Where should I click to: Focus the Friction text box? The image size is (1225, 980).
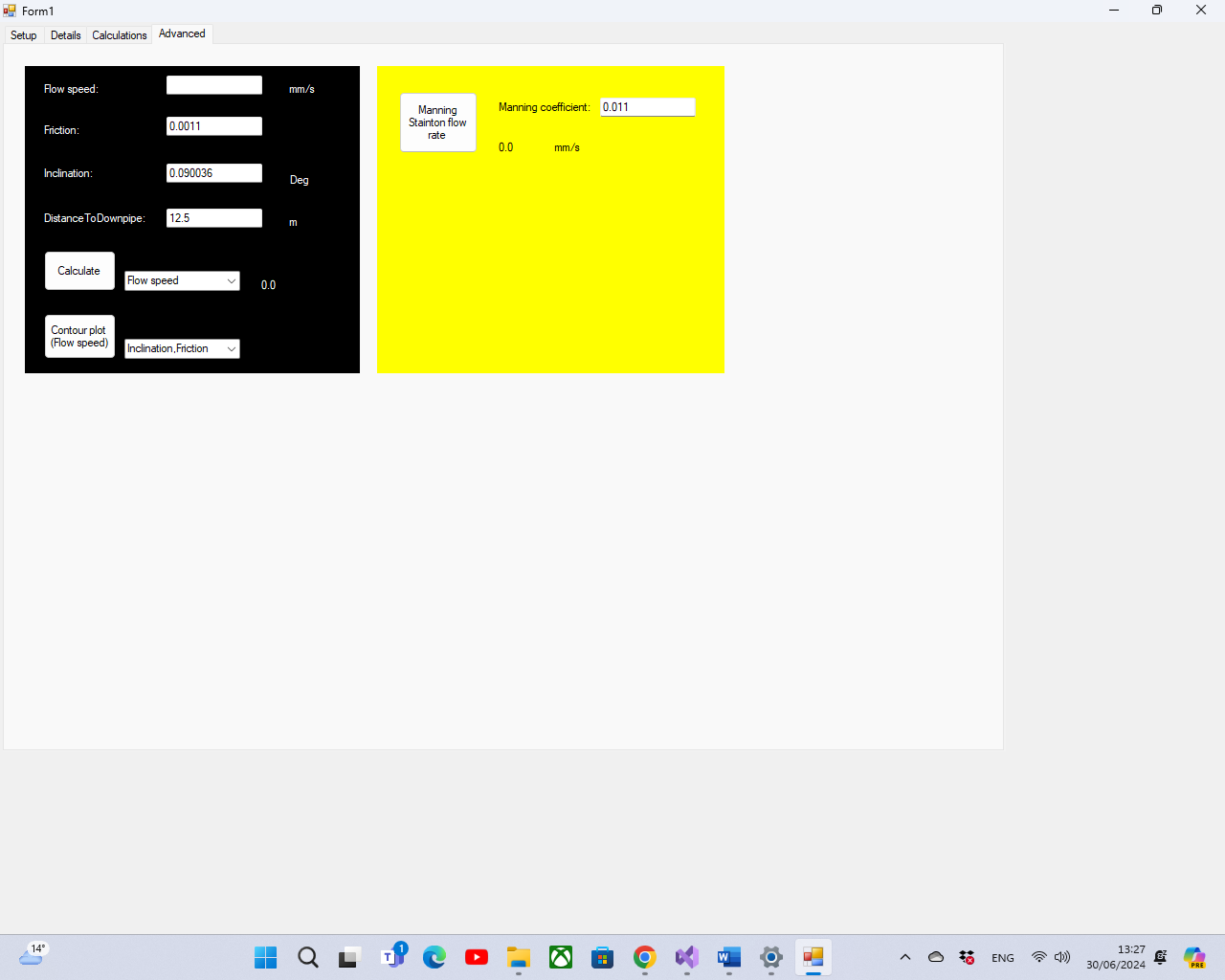point(213,126)
